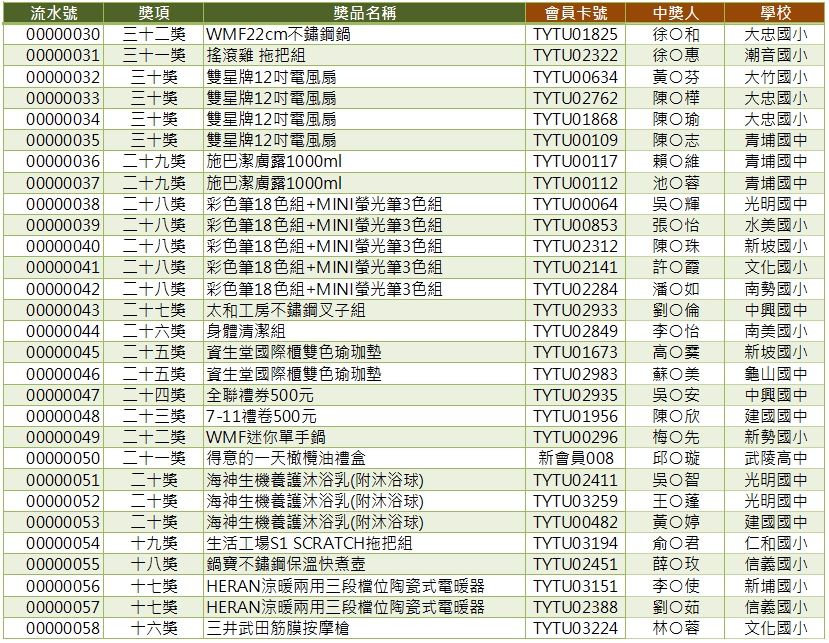The image size is (829, 643).
Task: Select winner 池○蓉
Action: [676, 183]
